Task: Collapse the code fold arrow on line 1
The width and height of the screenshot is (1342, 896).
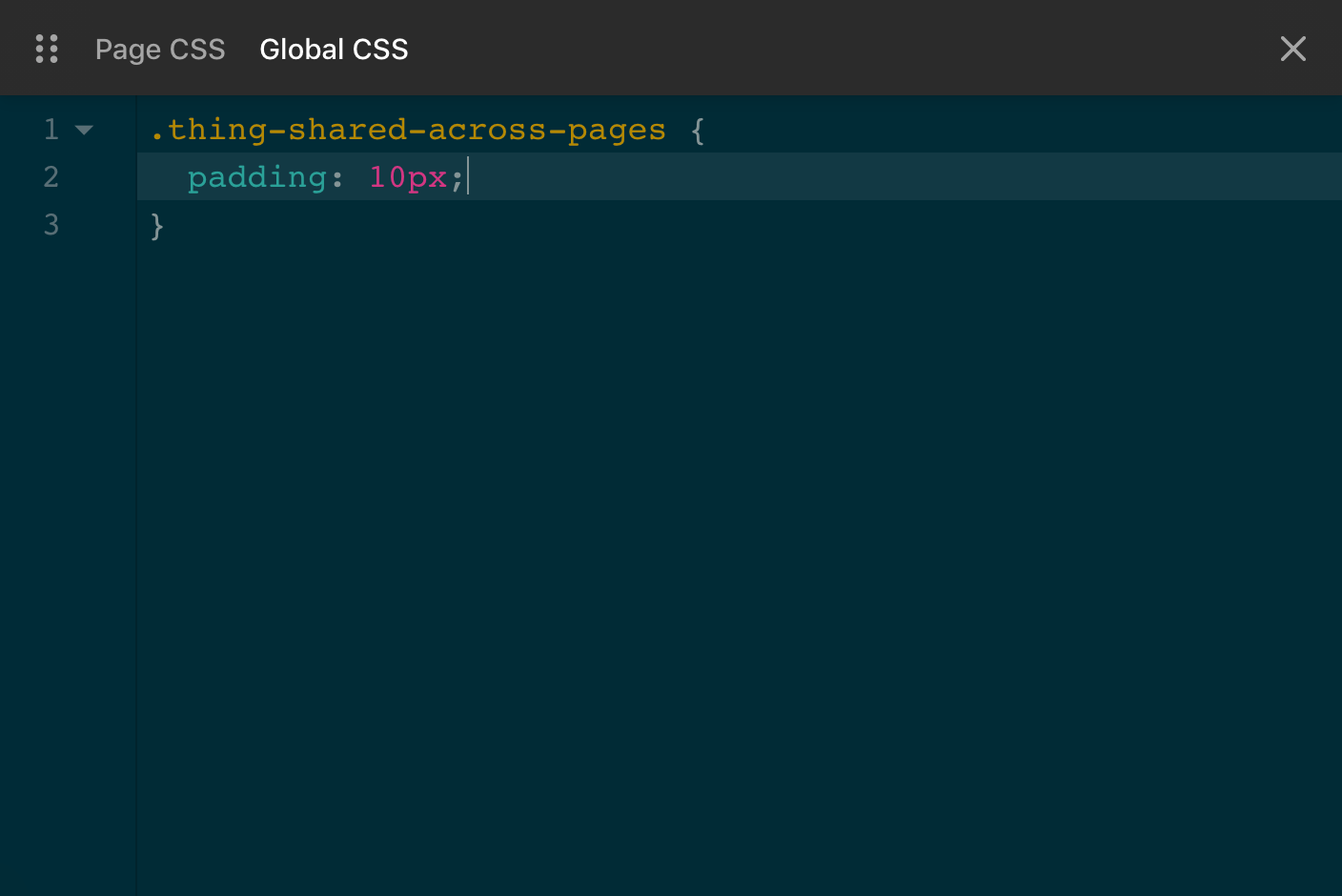Action: 84,130
